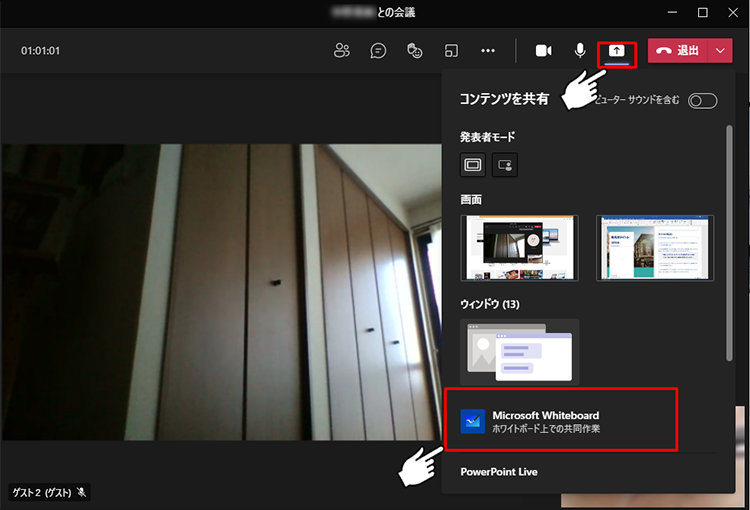Select Microsoft Whiteboard option
The image size is (750, 510).
click(561, 420)
